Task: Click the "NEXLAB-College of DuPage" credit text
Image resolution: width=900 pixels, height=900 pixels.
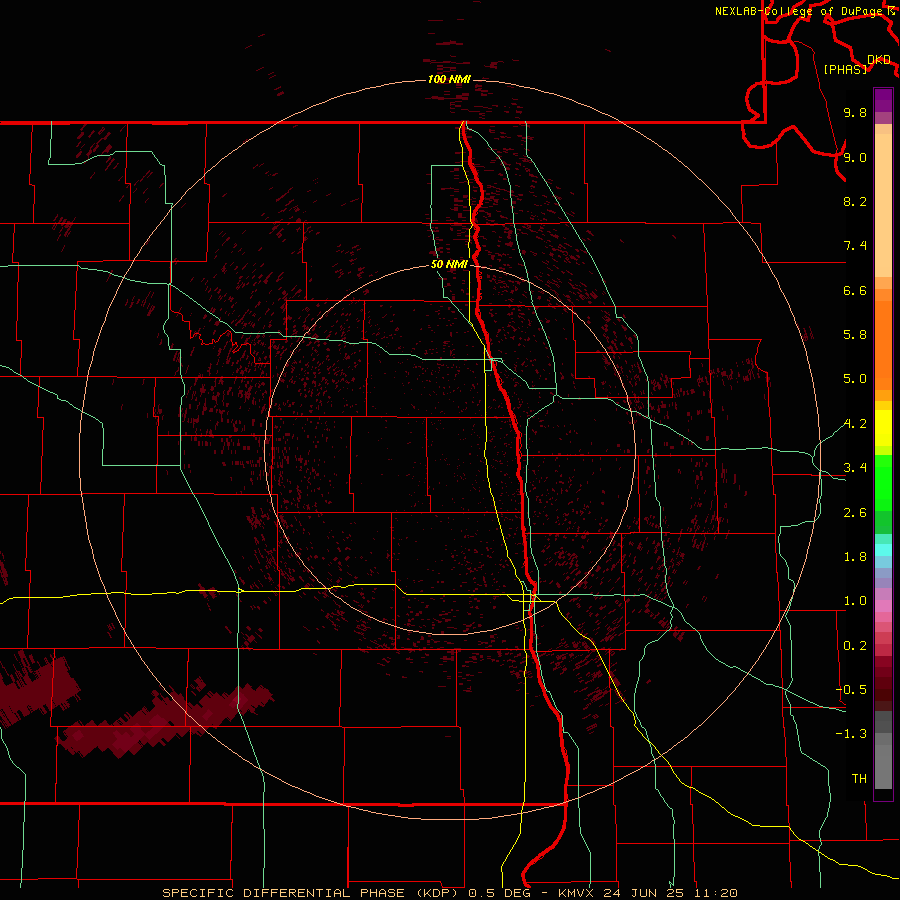Action: [x=798, y=11]
